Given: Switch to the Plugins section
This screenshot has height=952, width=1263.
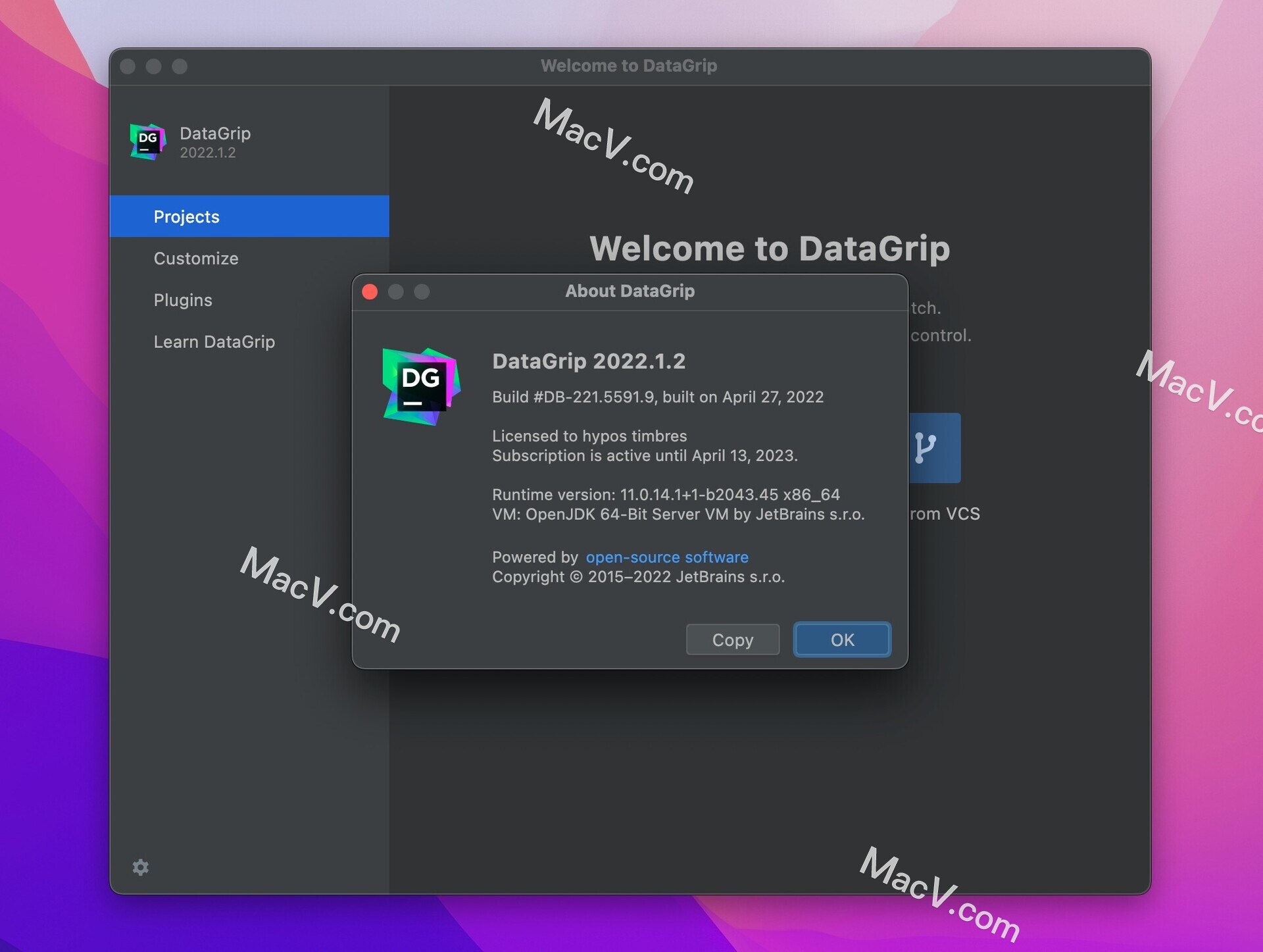Looking at the screenshot, I should (183, 300).
